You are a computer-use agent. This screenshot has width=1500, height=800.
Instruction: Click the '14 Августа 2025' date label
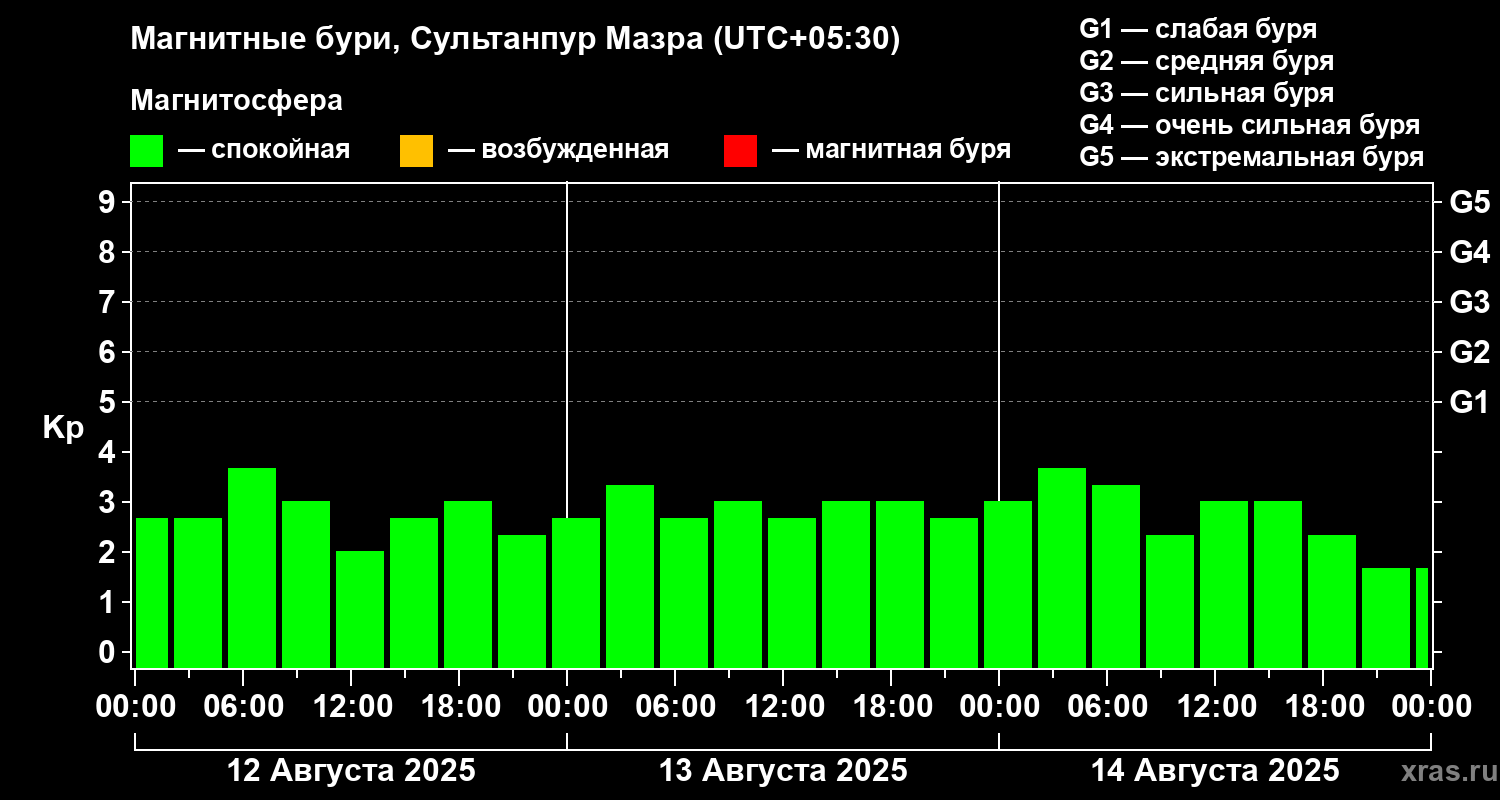(x=1215, y=771)
